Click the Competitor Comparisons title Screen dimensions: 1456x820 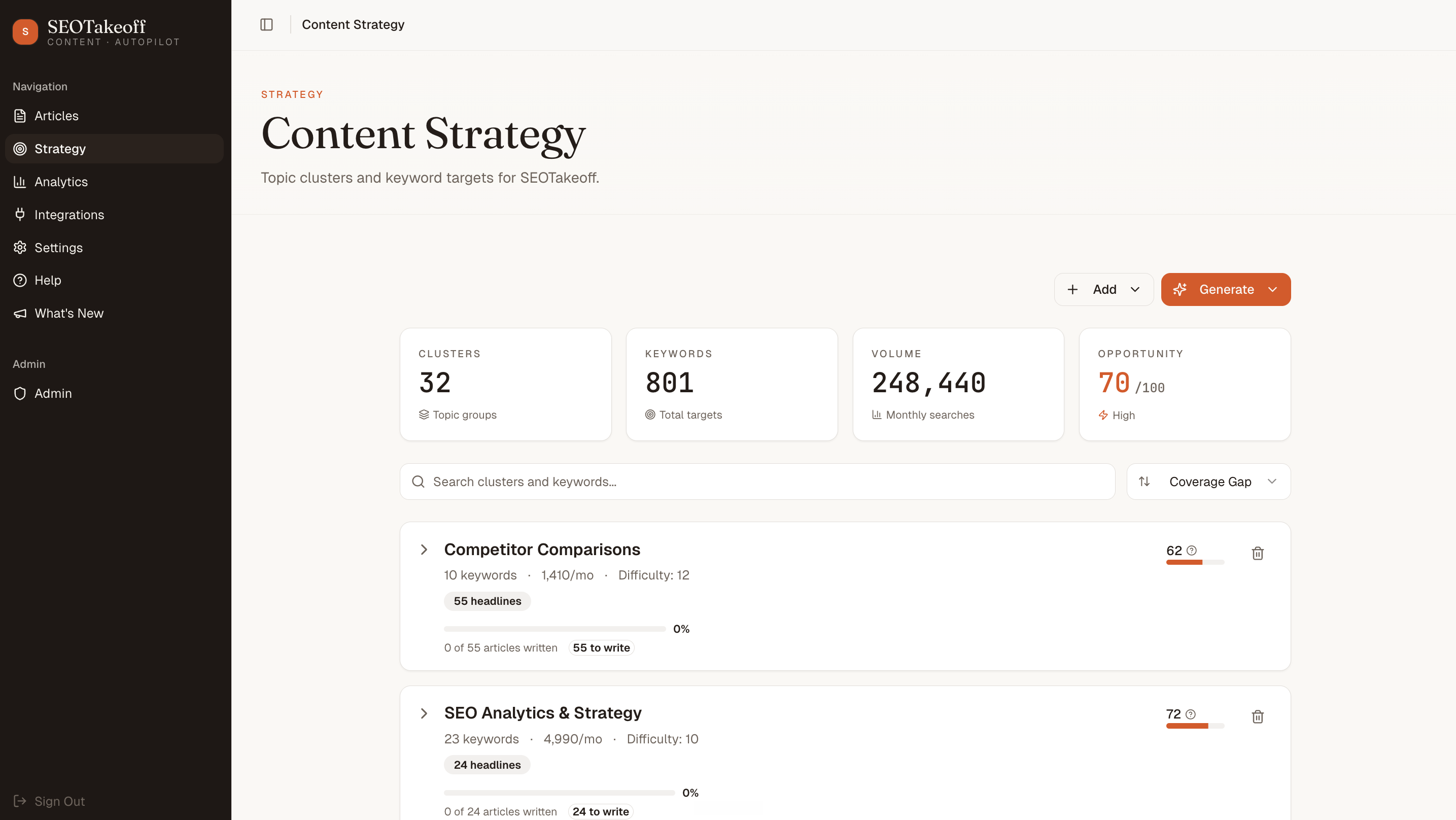click(x=542, y=550)
